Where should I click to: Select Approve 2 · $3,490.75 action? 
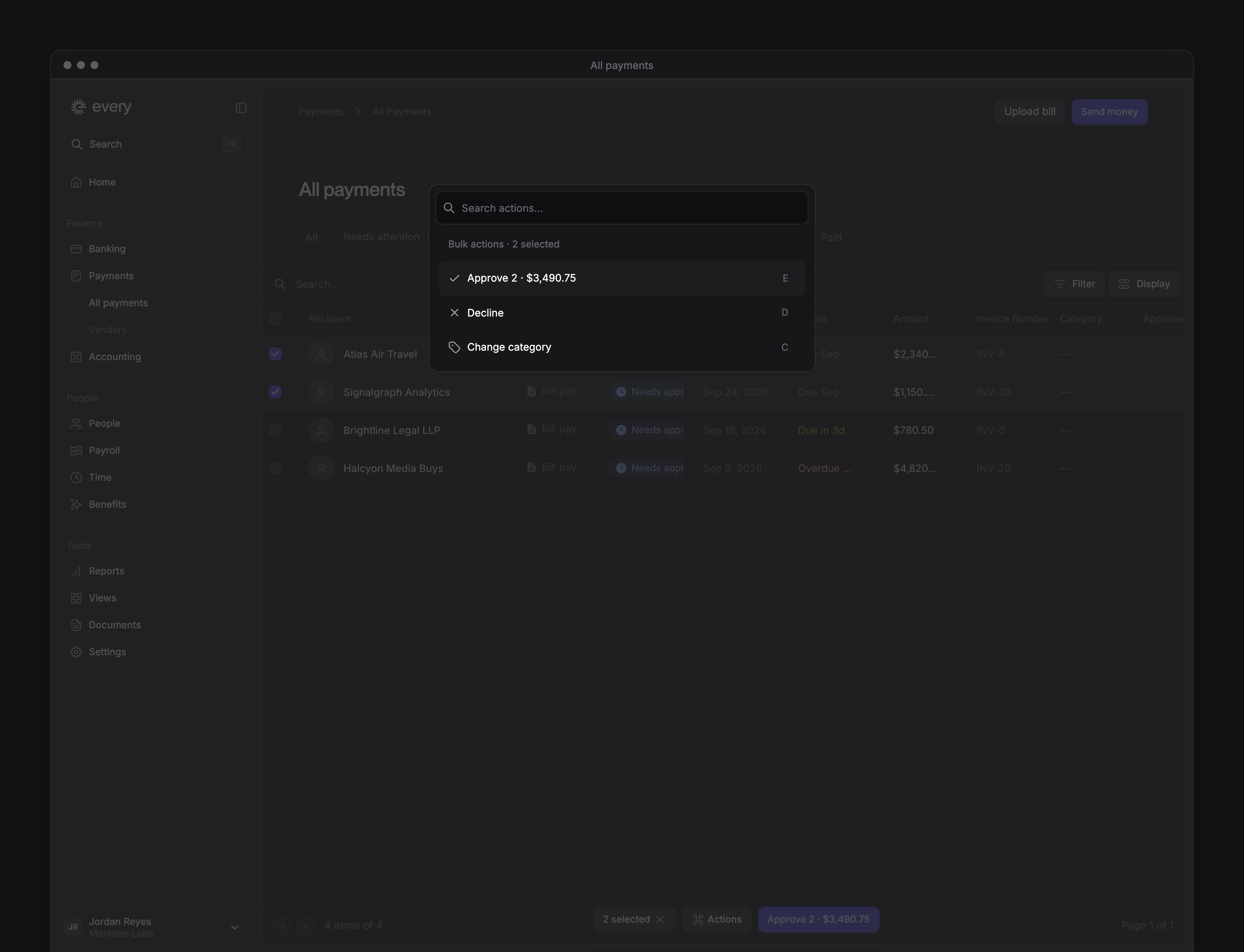622,278
